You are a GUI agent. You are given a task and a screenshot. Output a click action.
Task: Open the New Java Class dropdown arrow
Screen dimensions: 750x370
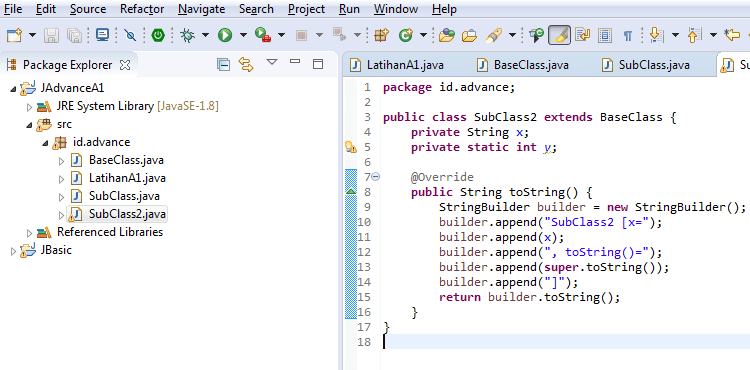423,35
